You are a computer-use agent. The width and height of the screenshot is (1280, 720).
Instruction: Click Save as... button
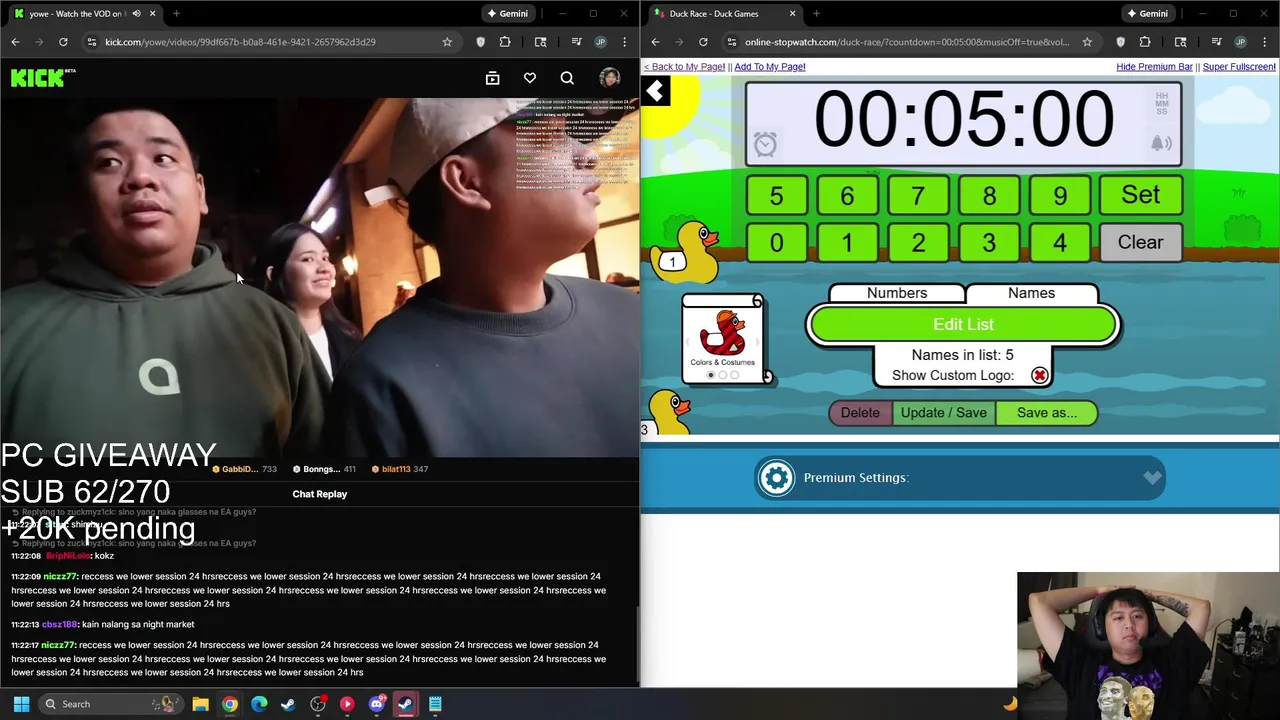point(1046,413)
